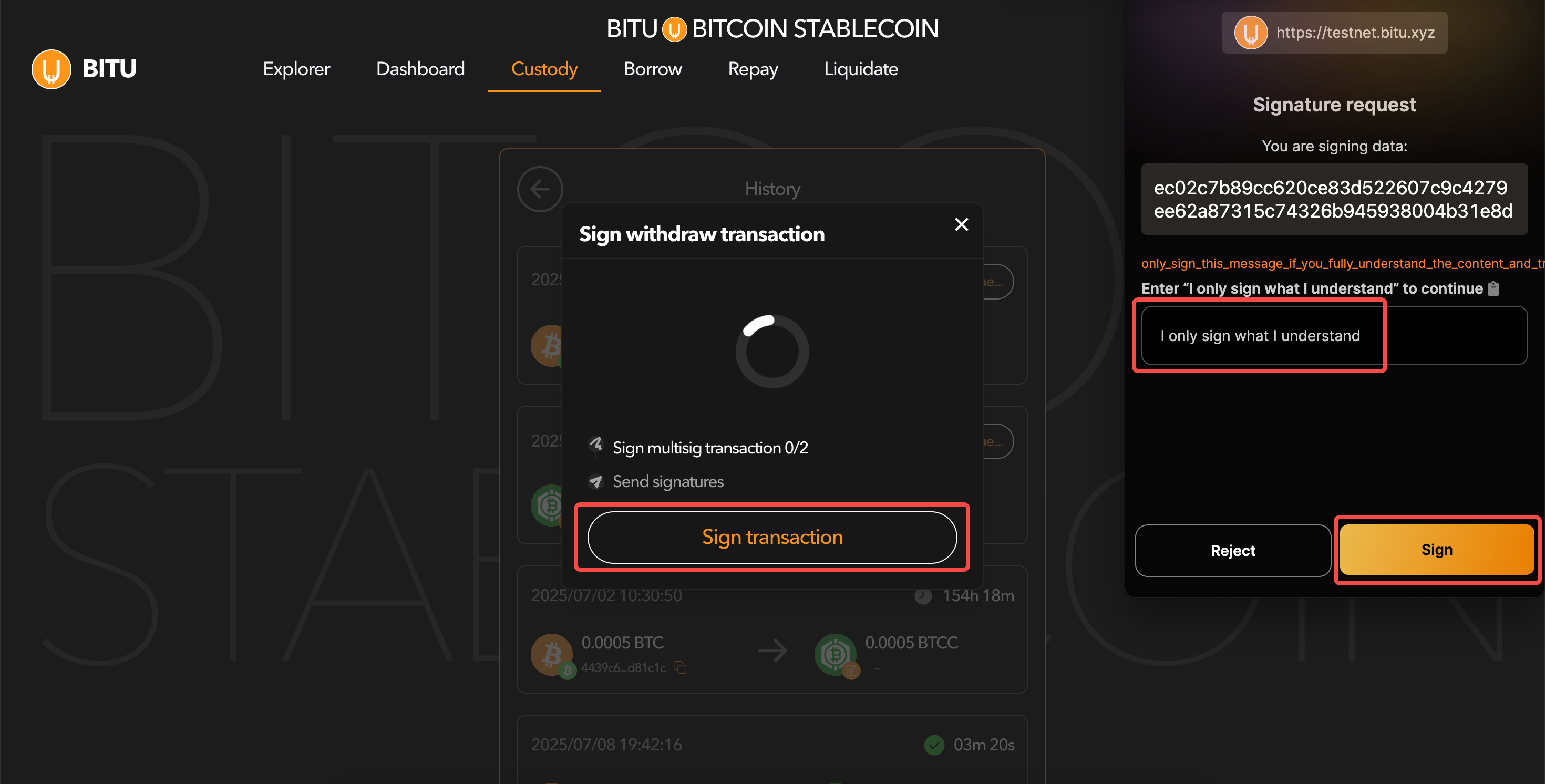Click the BITU logo icon in header

51,69
